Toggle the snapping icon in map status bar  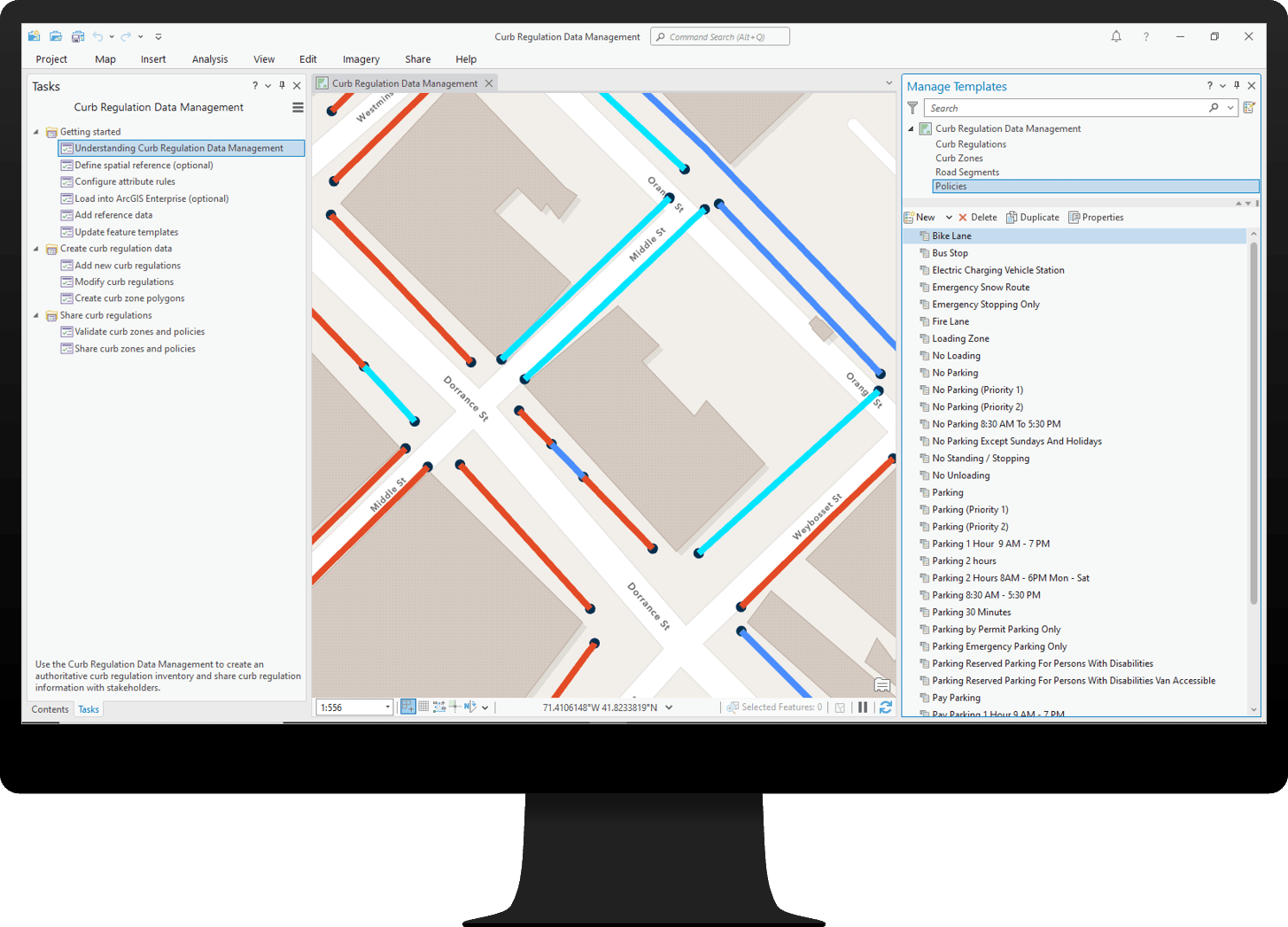coord(407,707)
